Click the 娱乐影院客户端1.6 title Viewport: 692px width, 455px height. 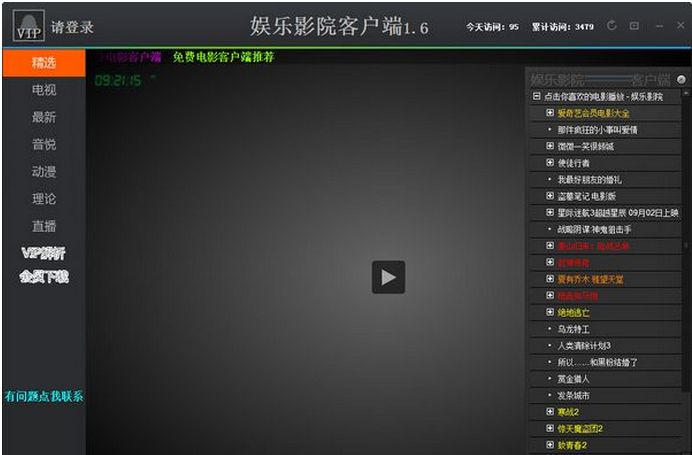pos(339,26)
